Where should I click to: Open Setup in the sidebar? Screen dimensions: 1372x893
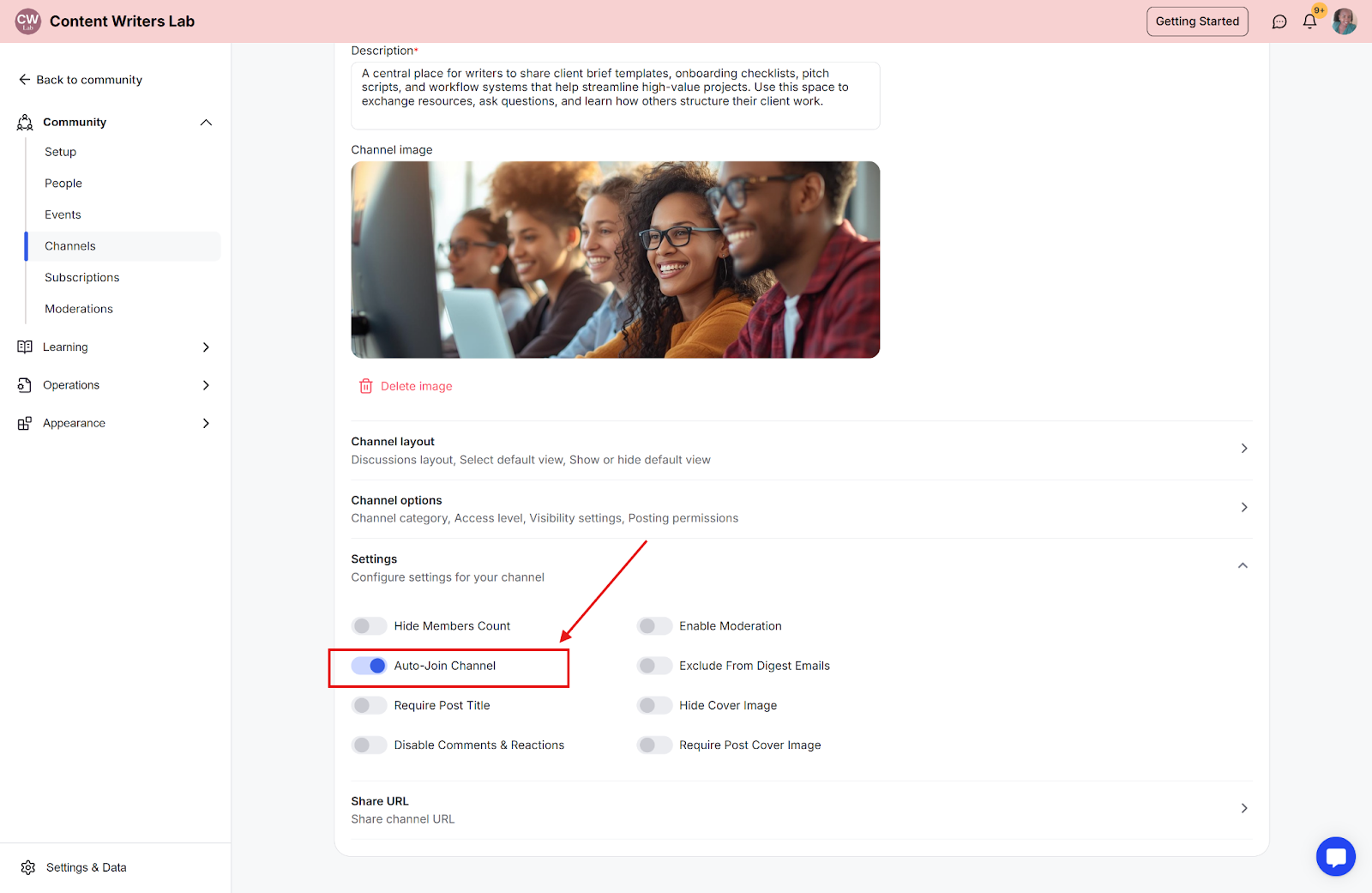coord(61,152)
